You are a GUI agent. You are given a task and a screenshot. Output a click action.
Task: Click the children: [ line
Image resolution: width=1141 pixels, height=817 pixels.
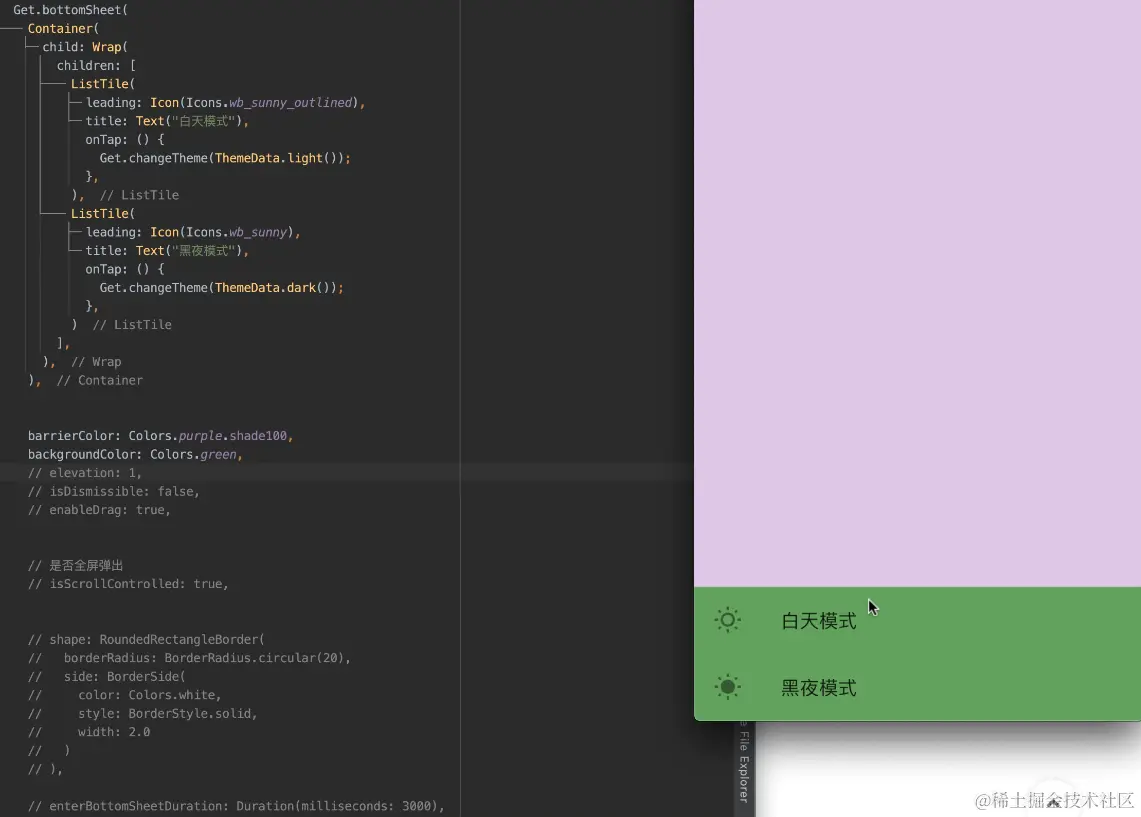pyautogui.click(x=96, y=65)
